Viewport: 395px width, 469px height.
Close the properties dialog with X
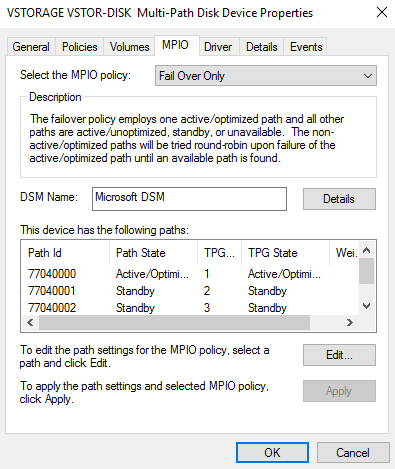pyautogui.click(x=382, y=13)
